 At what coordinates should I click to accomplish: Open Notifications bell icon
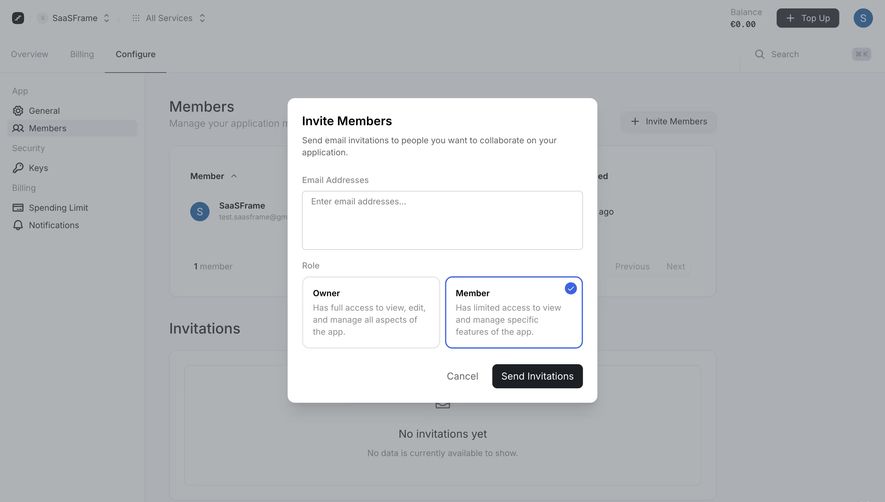pos(18,225)
